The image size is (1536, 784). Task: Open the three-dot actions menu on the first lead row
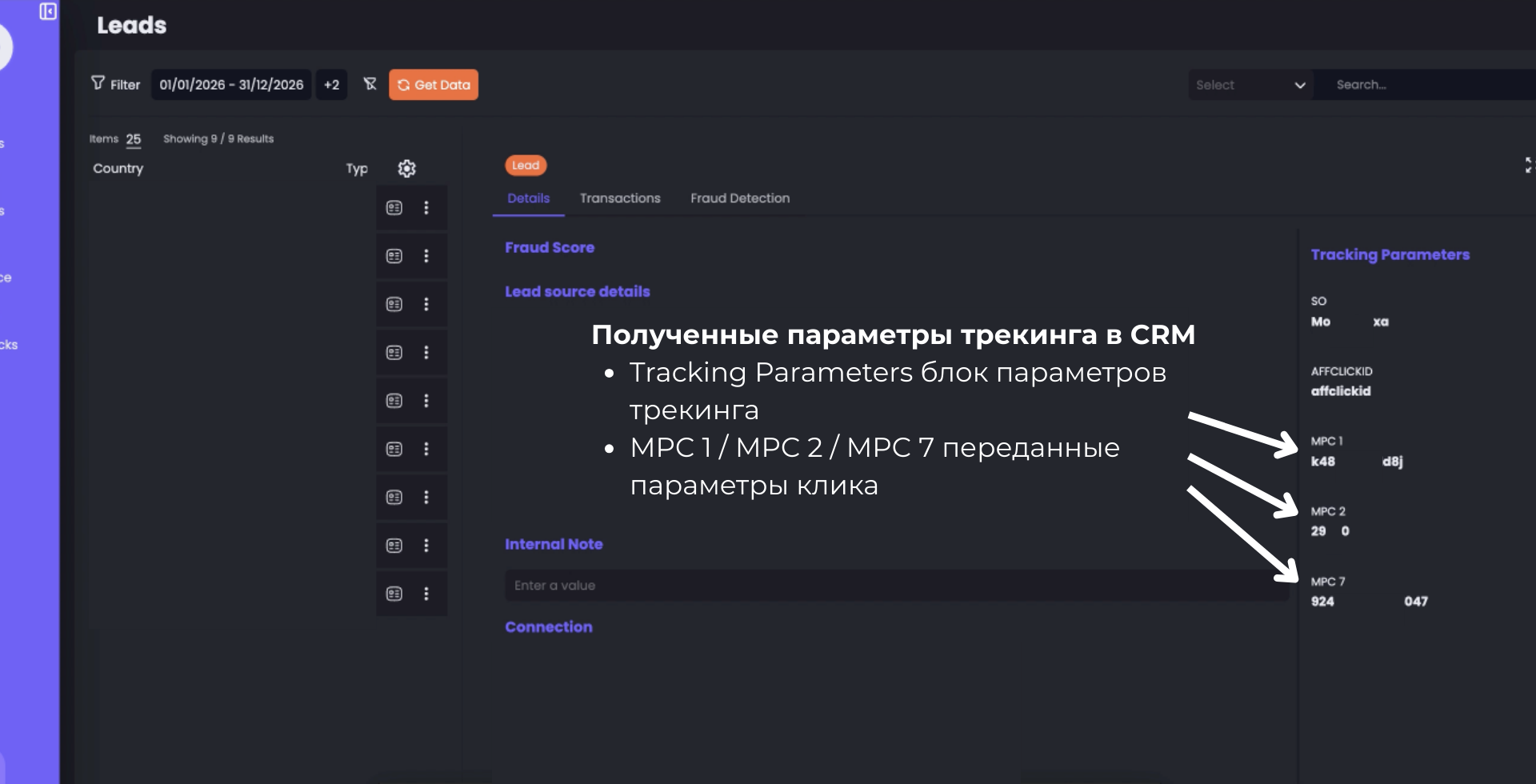click(426, 207)
